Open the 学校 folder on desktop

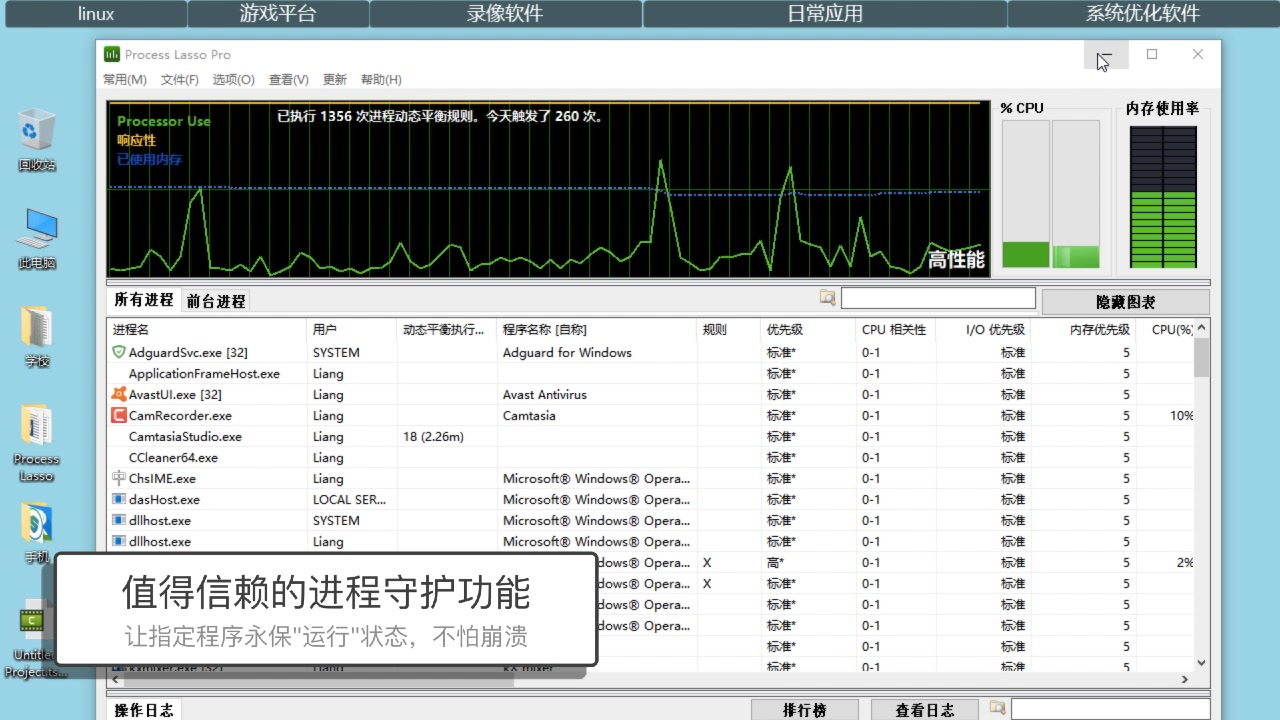pyautogui.click(x=37, y=337)
